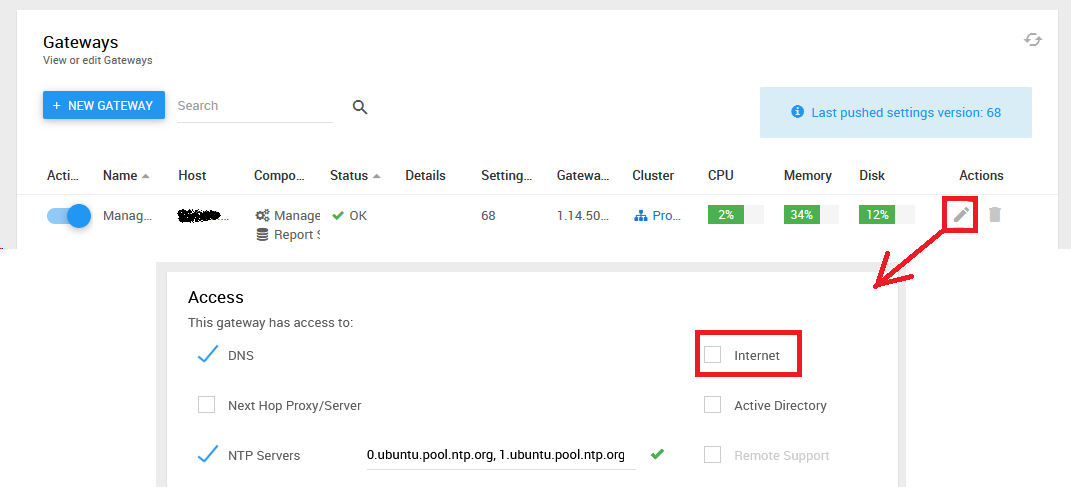Click the Disk usage 12% bar

pyautogui.click(x=886, y=215)
